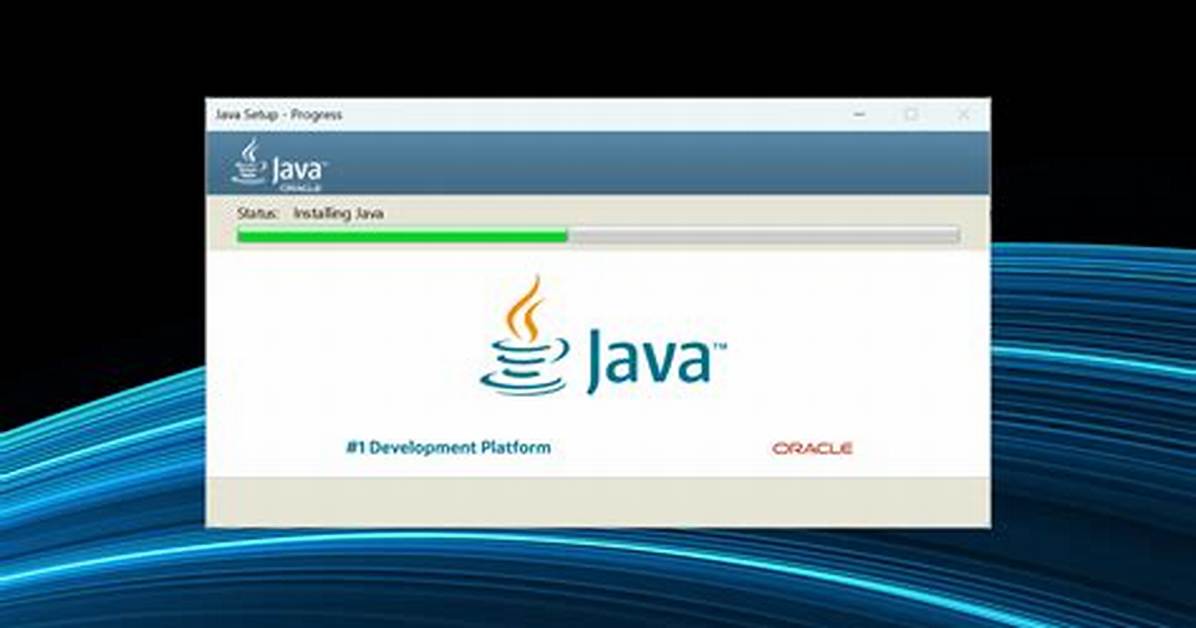Click the installation progress bar
Image resolution: width=1196 pixels, height=628 pixels.
tap(598, 236)
